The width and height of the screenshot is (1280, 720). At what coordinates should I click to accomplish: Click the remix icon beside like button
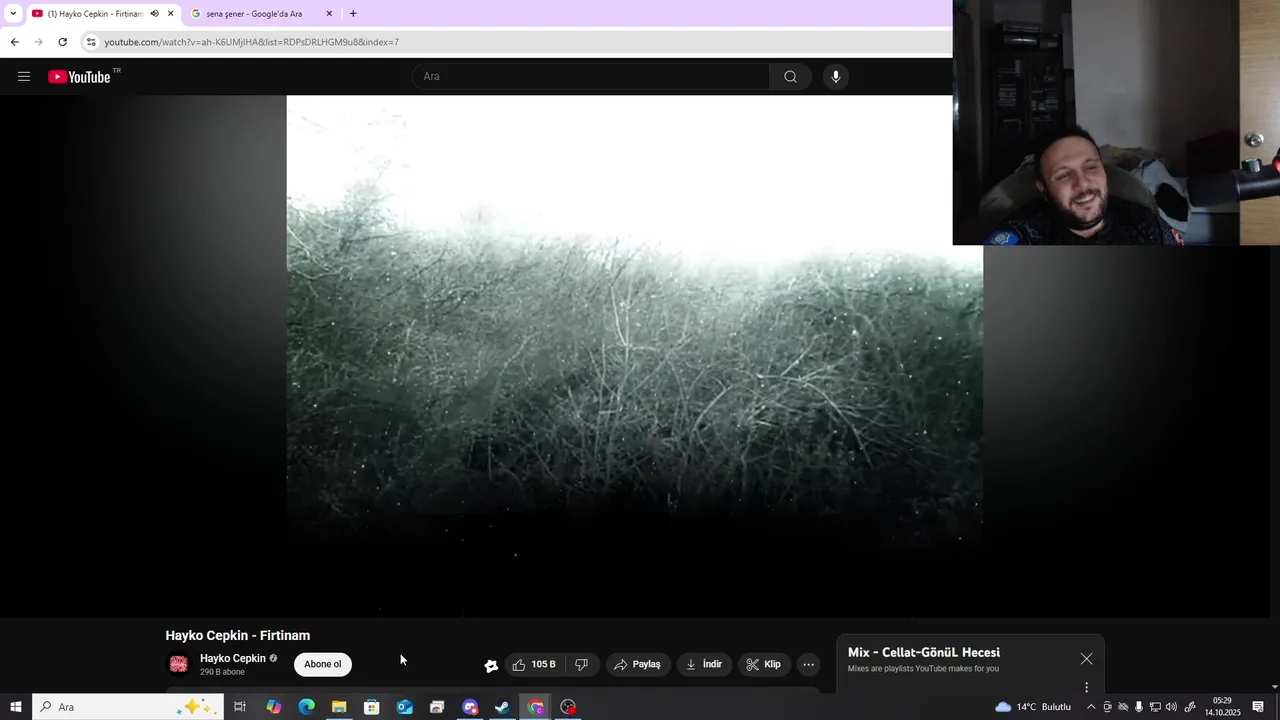pos(491,665)
